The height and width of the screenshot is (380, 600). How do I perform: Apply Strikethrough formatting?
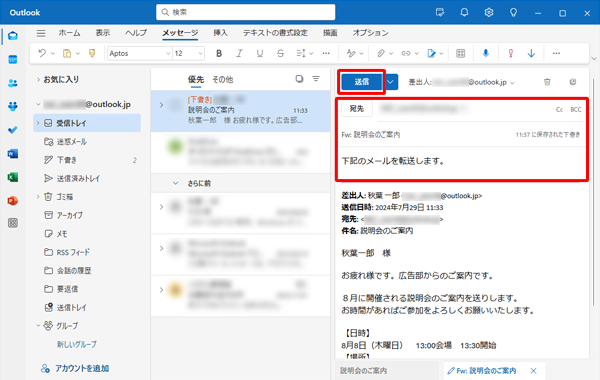pyautogui.click(x=280, y=53)
